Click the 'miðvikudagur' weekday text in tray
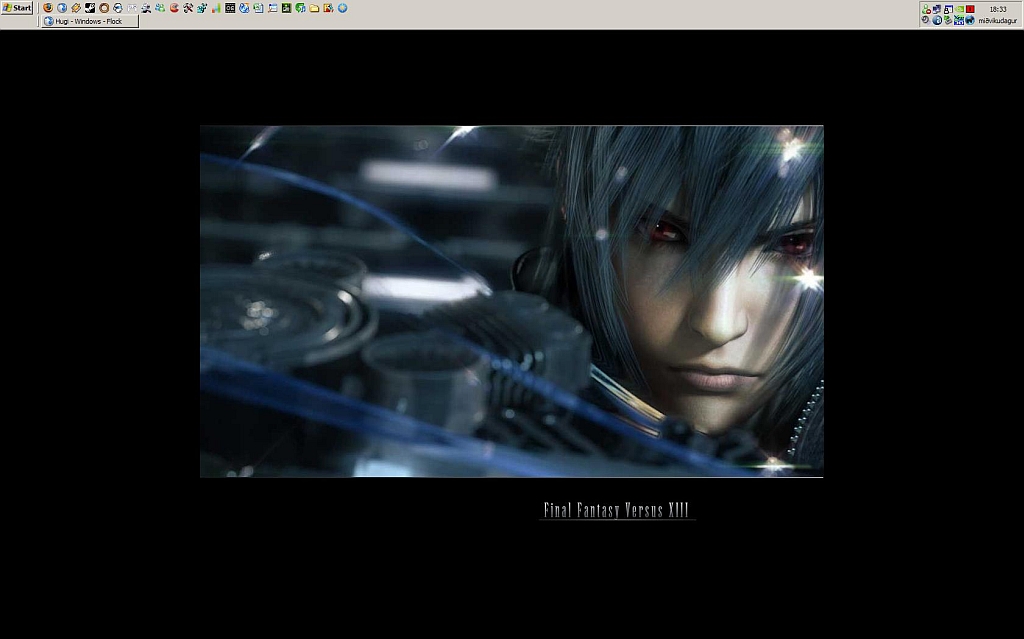Image resolution: width=1024 pixels, height=639 pixels. click(x=997, y=21)
